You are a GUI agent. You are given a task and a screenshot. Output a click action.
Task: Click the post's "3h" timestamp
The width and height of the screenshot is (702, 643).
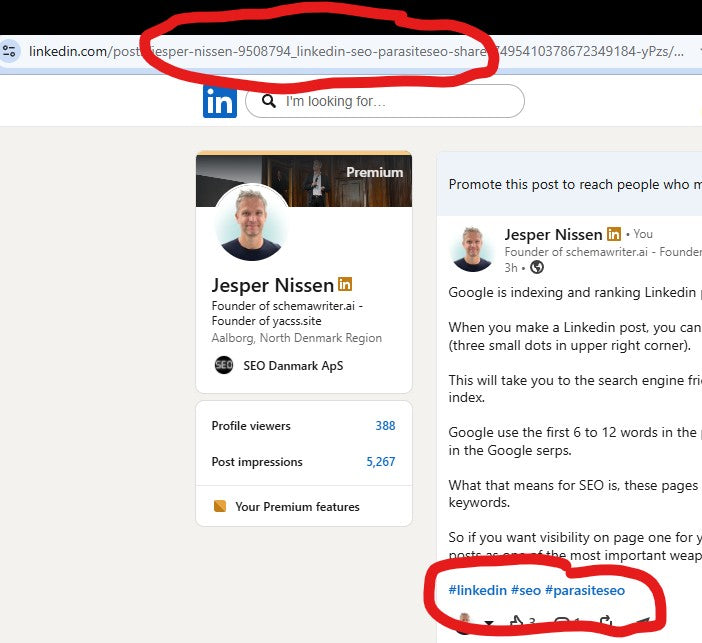click(511, 268)
